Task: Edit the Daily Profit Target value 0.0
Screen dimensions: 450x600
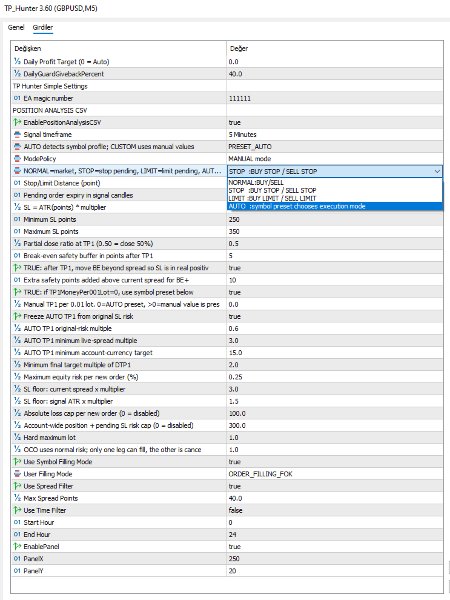Action: tap(335, 62)
